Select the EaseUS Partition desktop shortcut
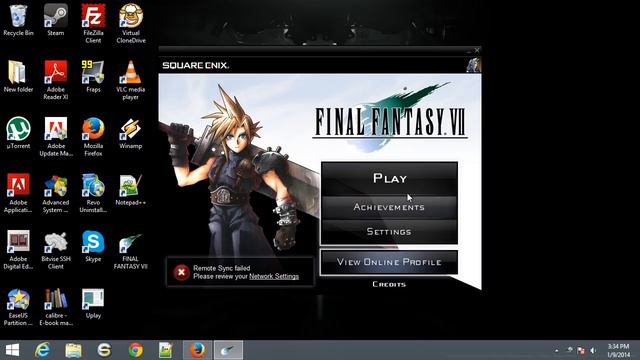Screen dimensions: 640x360 click(18, 306)
